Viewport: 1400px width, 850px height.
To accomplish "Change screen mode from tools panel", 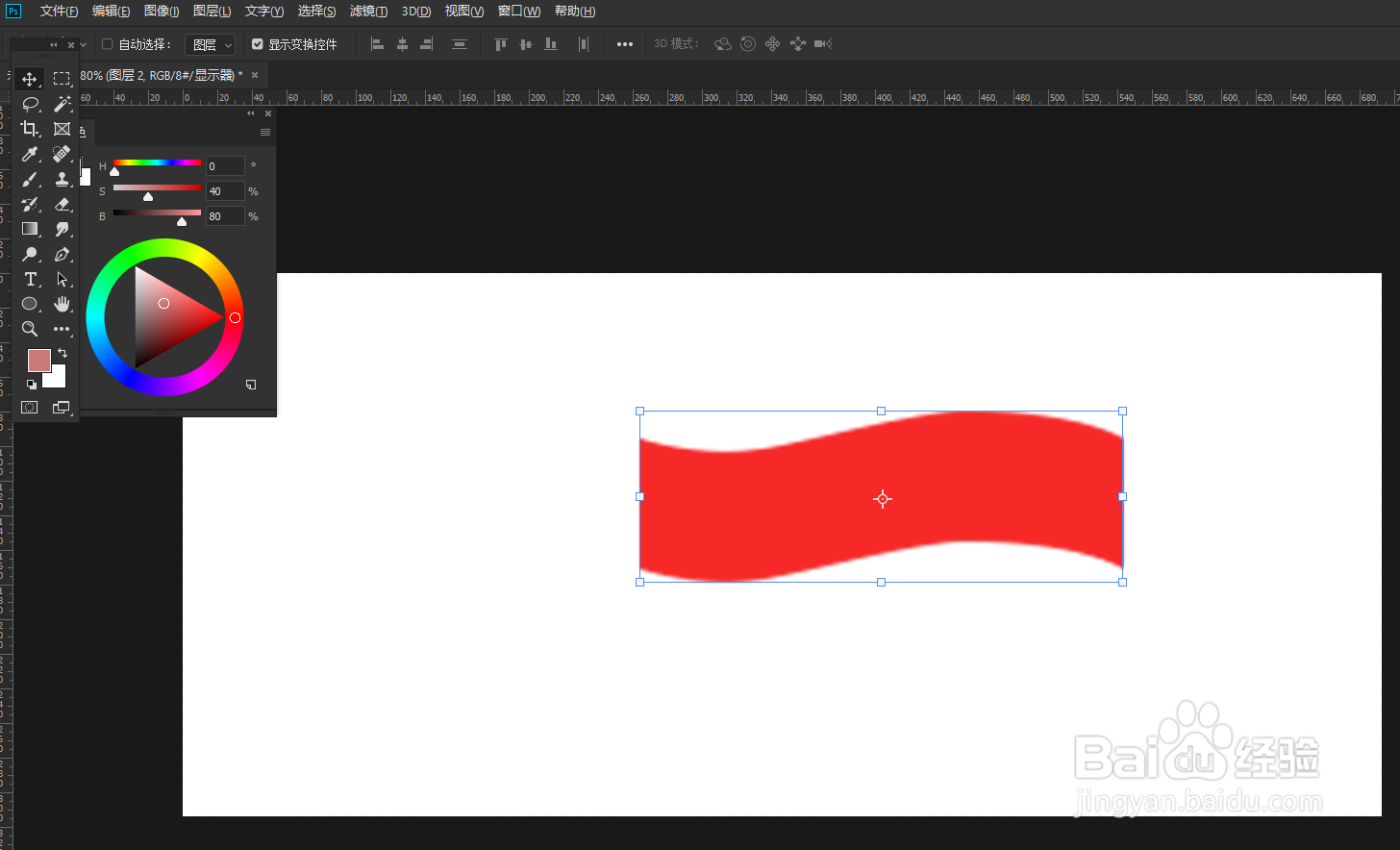I will click(62, 408).
